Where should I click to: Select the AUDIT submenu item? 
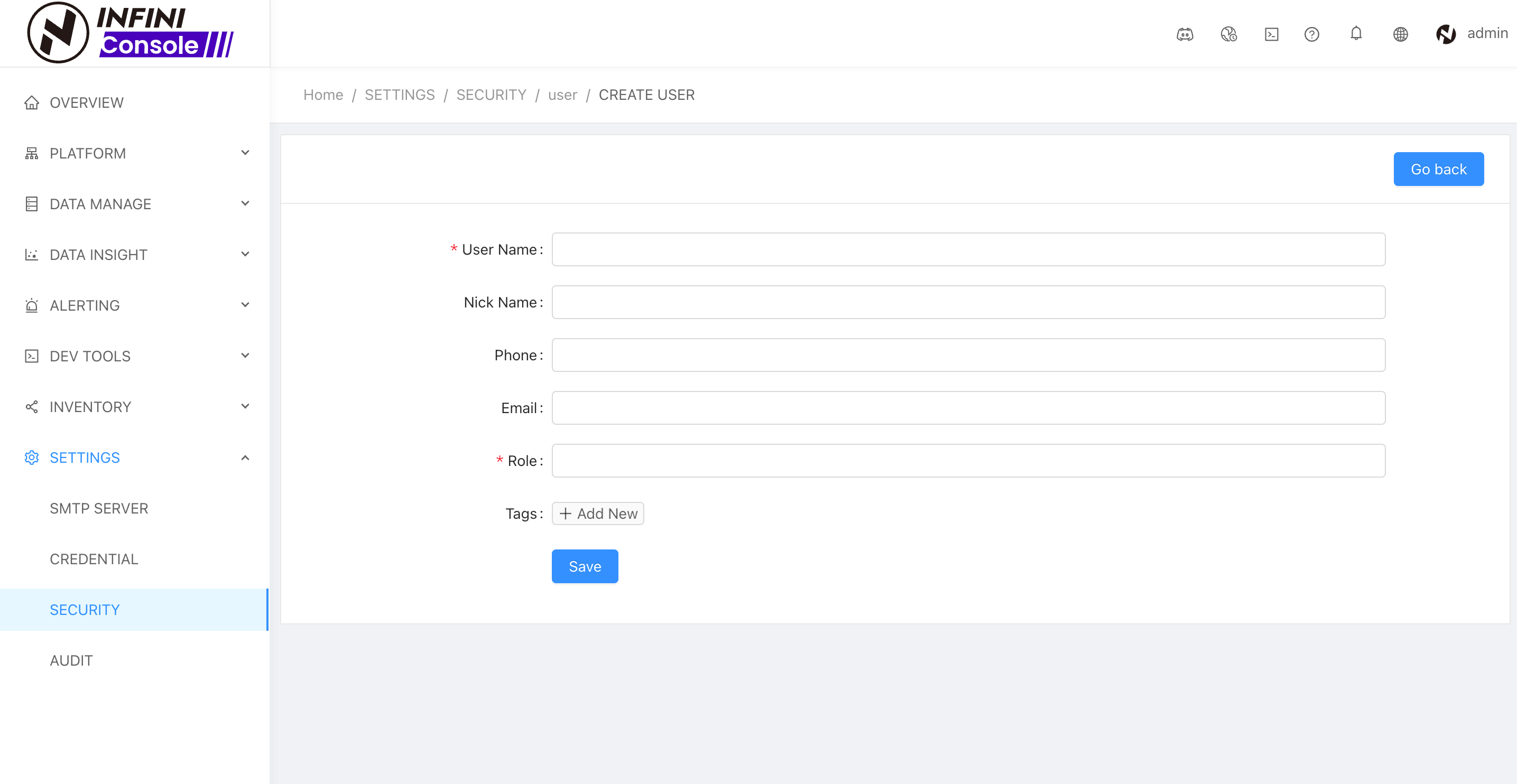[71, 660]
